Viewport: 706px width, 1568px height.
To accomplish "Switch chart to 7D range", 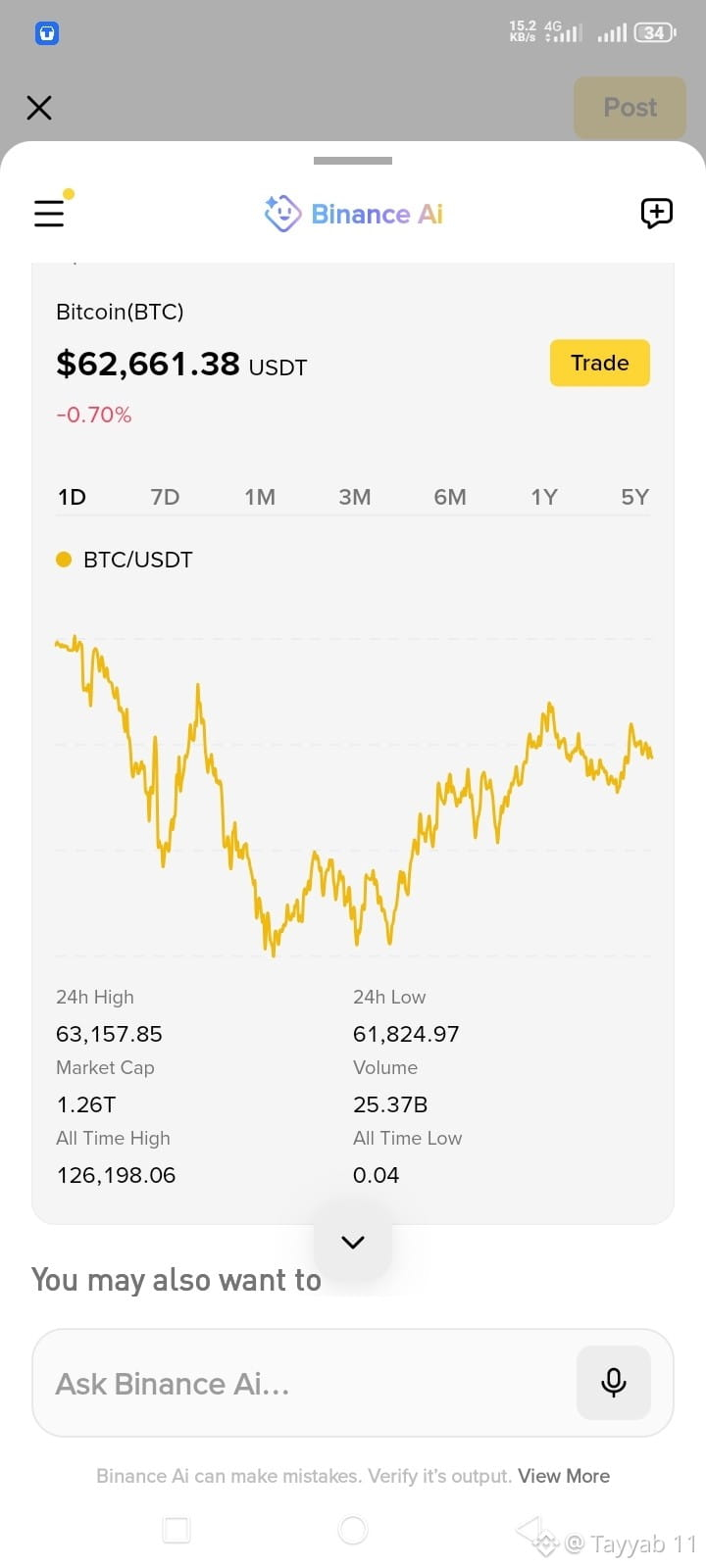I will [165, 497].
